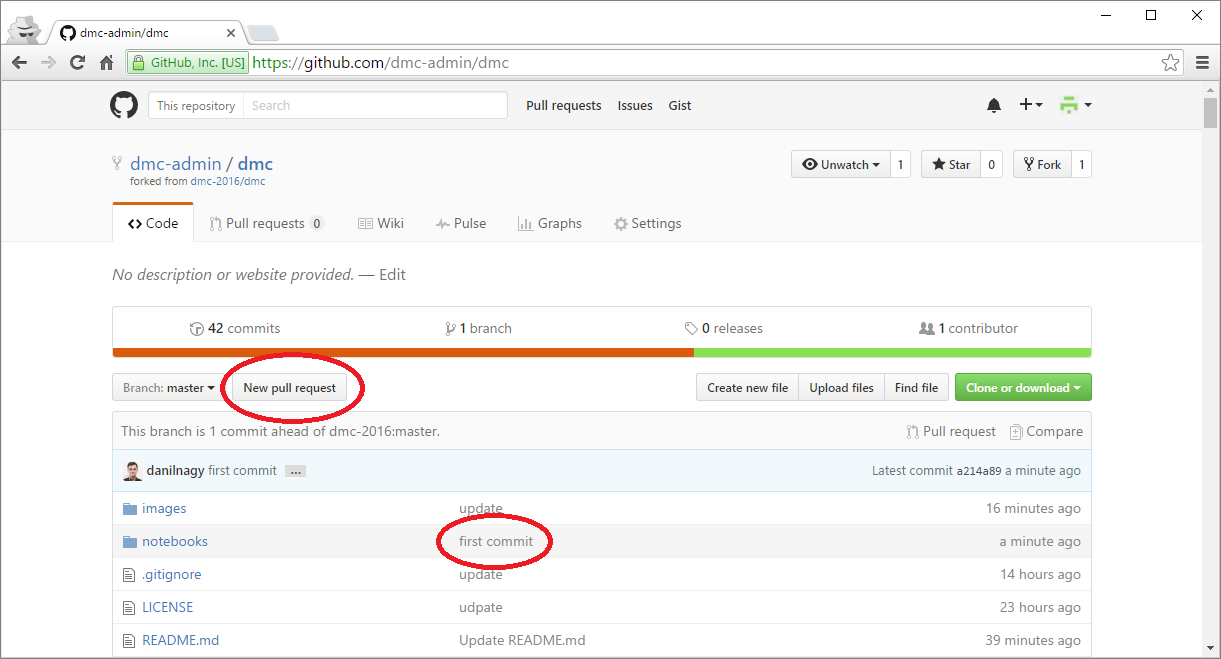Click danilnagy's avatar thumbnail
1221x659 pixels.
[132, 471]
